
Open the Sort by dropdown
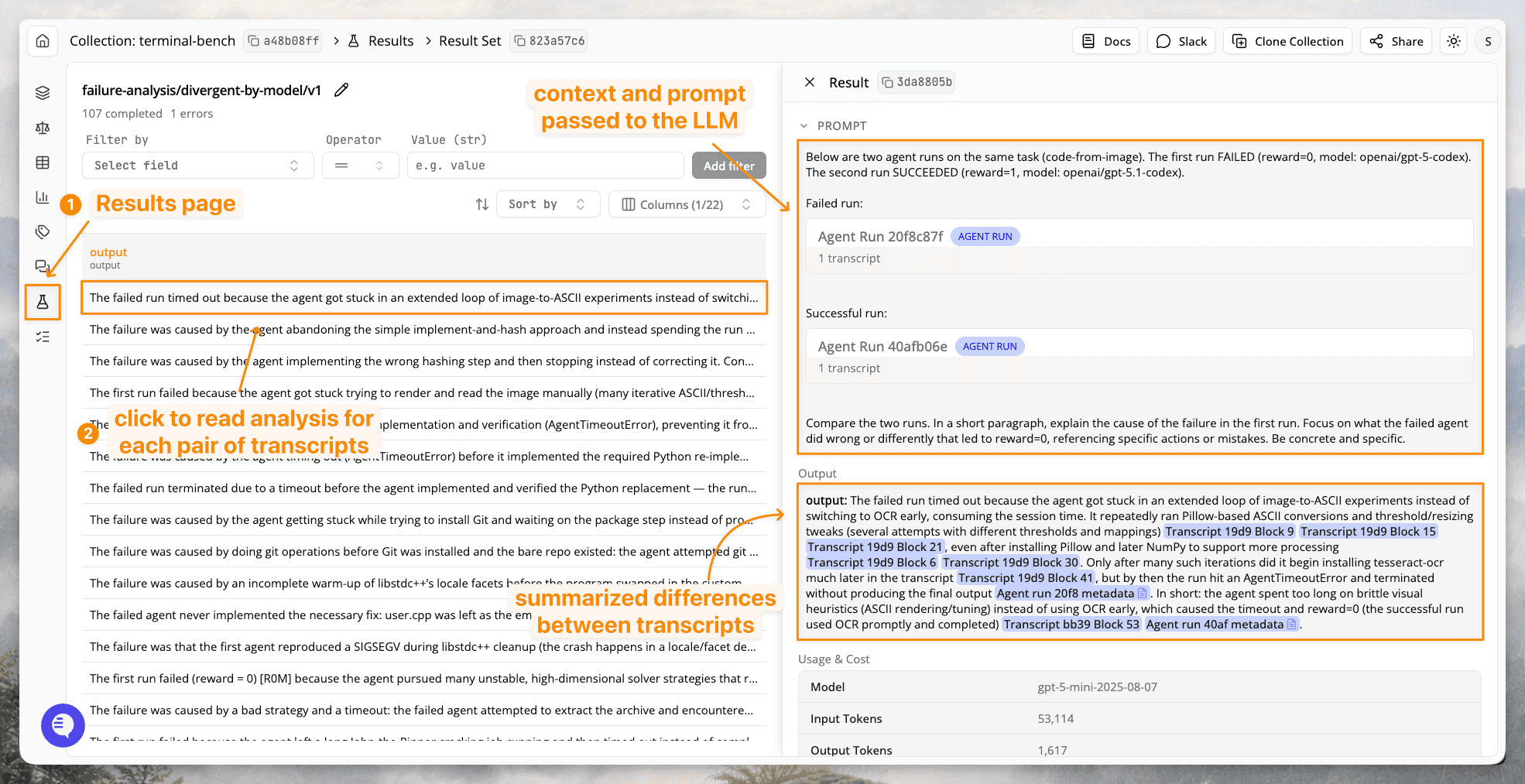pyautogui.click(x=547, y=204)
